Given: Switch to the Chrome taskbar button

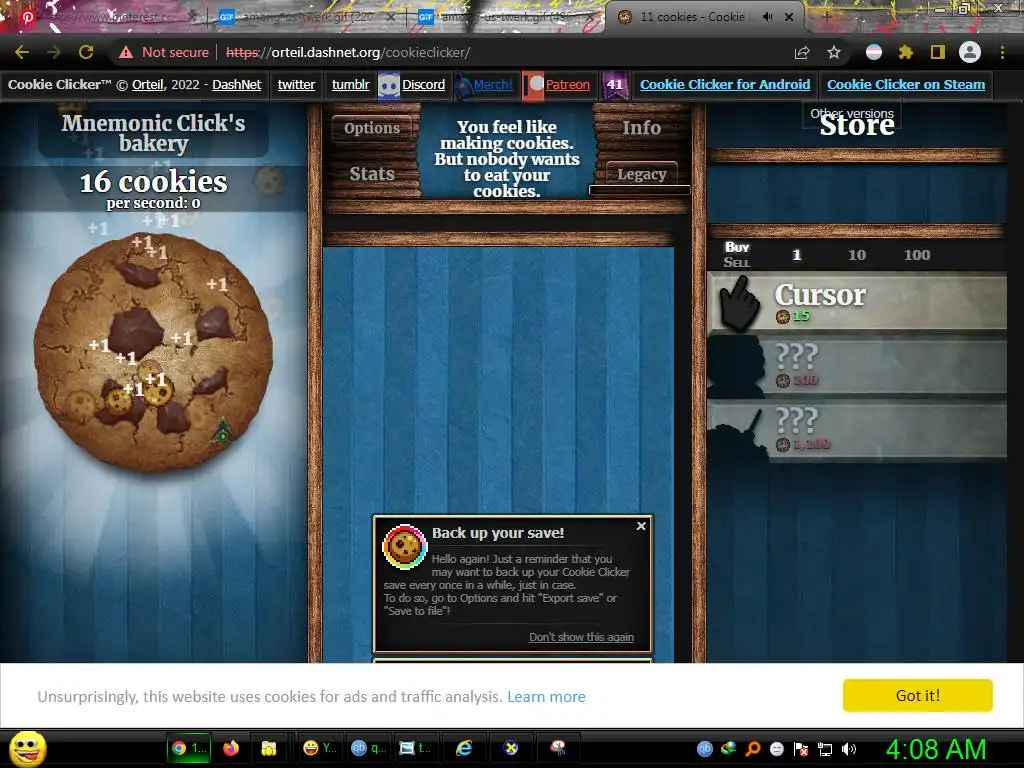Looking at the screenshot, I should [x=189, y=748].
